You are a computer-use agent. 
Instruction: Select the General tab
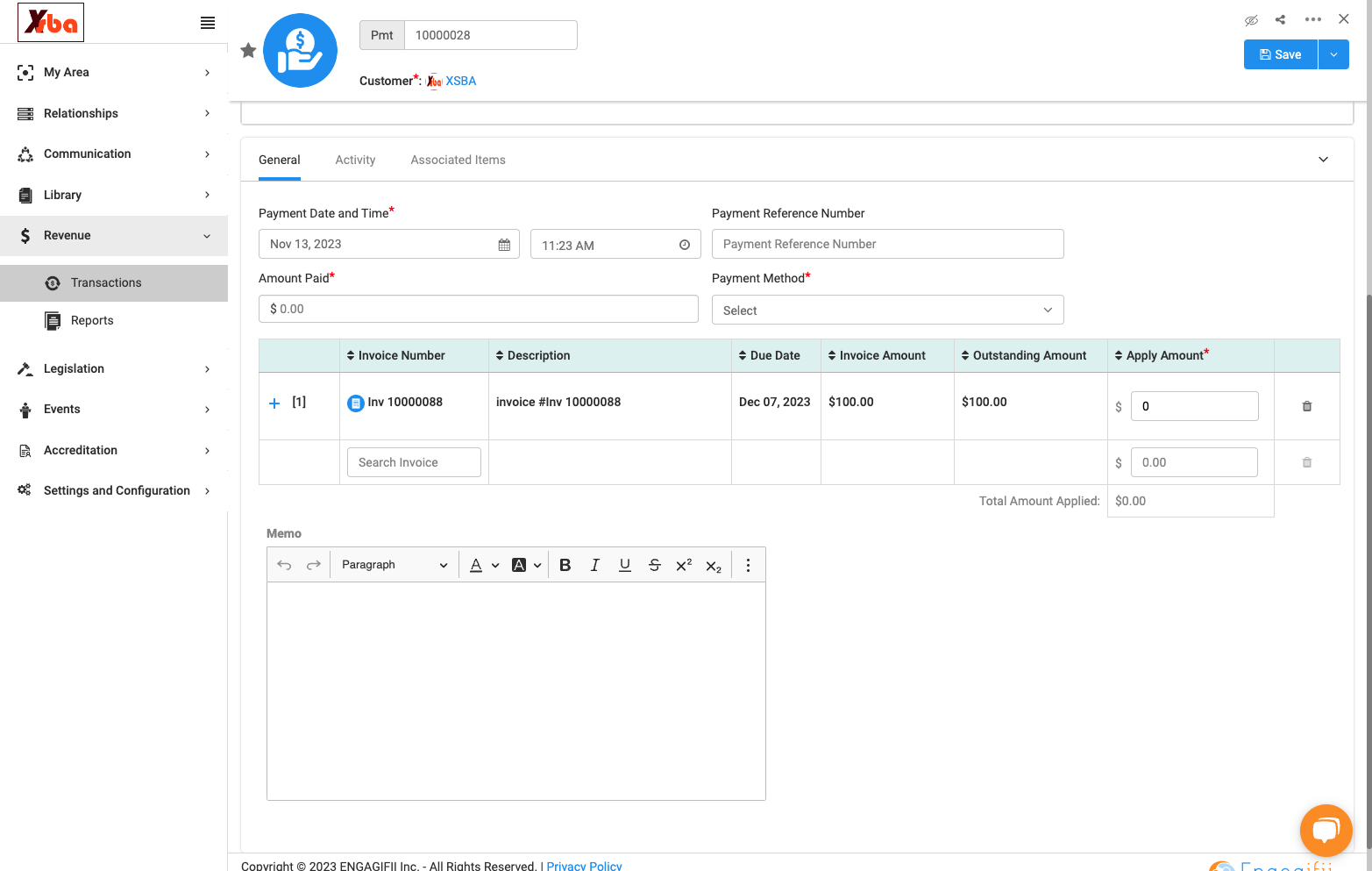(x=280, y=160)
